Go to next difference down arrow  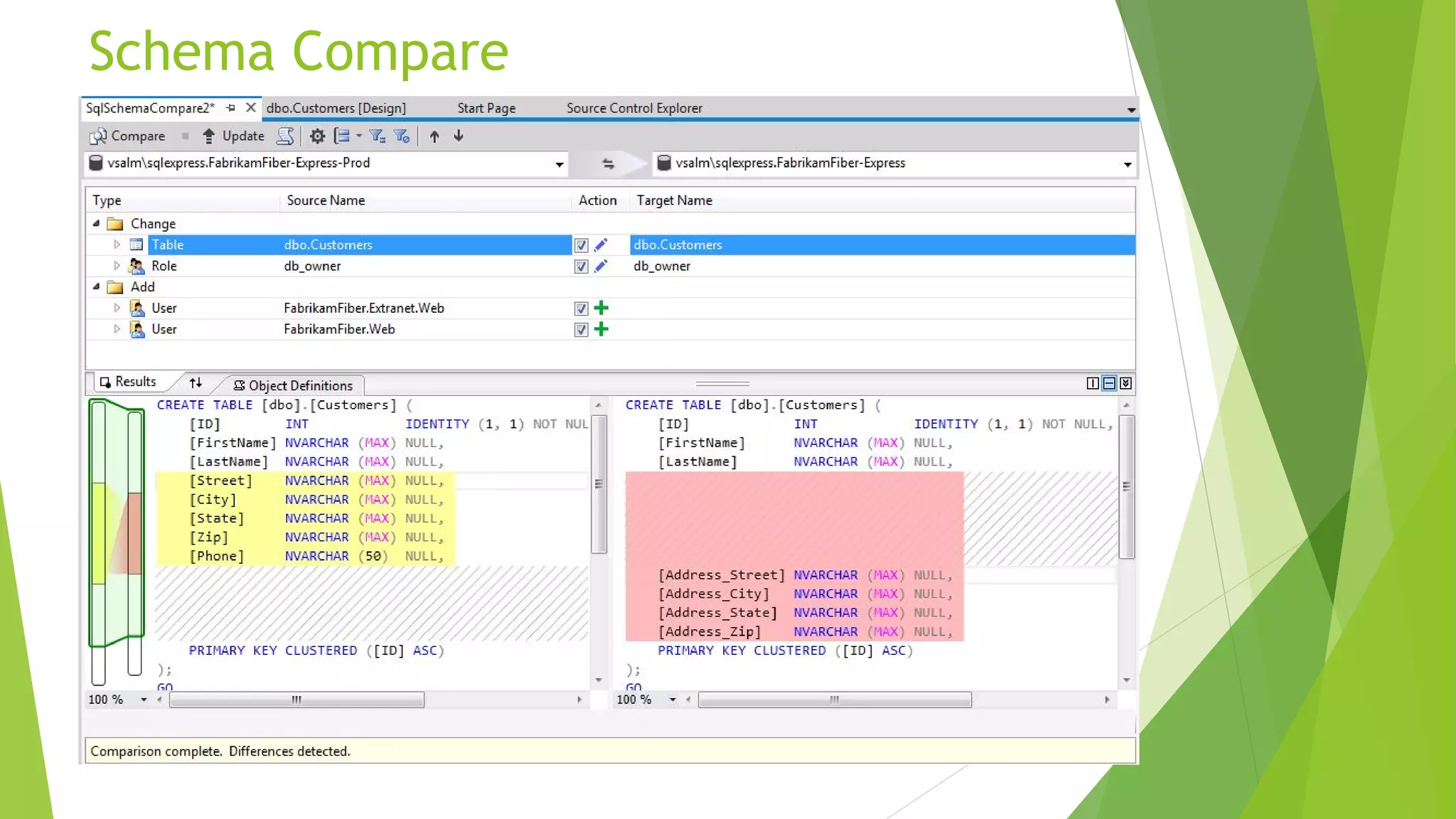(x=459, y=136)
